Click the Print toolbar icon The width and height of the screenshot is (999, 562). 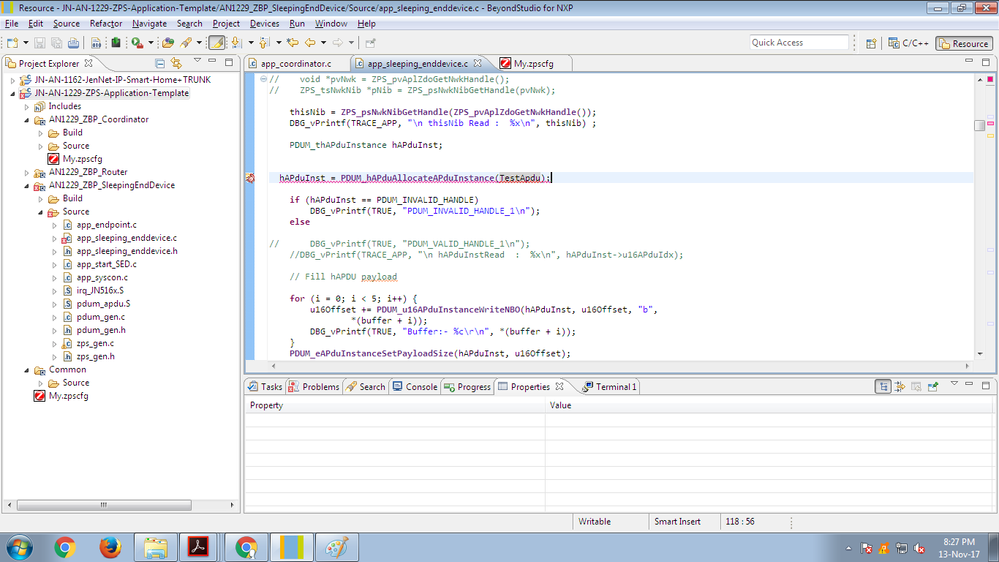pos(73,43)
